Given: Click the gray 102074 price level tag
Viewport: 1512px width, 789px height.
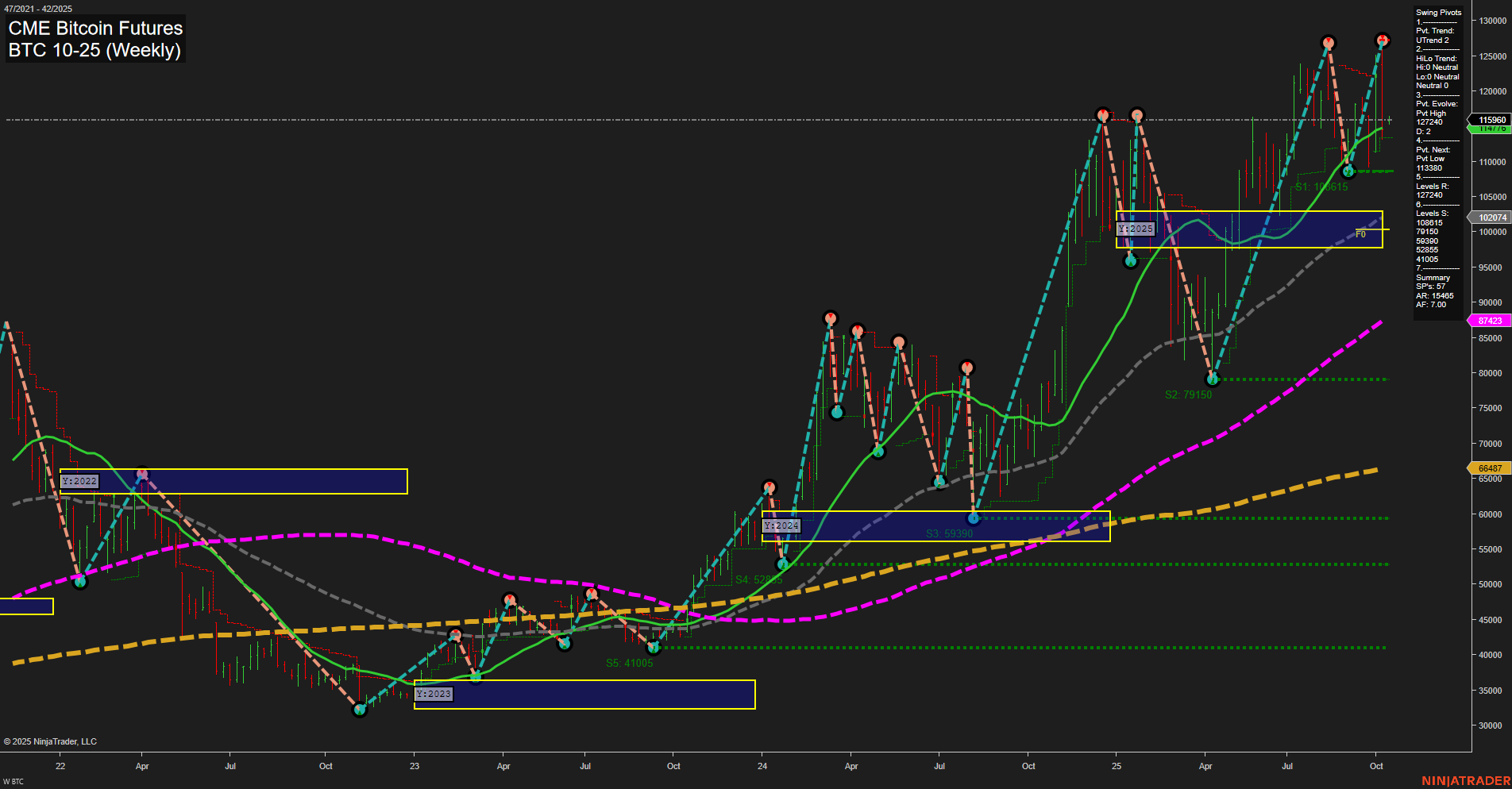Looking at the screenshot, I should [1491, 217].
